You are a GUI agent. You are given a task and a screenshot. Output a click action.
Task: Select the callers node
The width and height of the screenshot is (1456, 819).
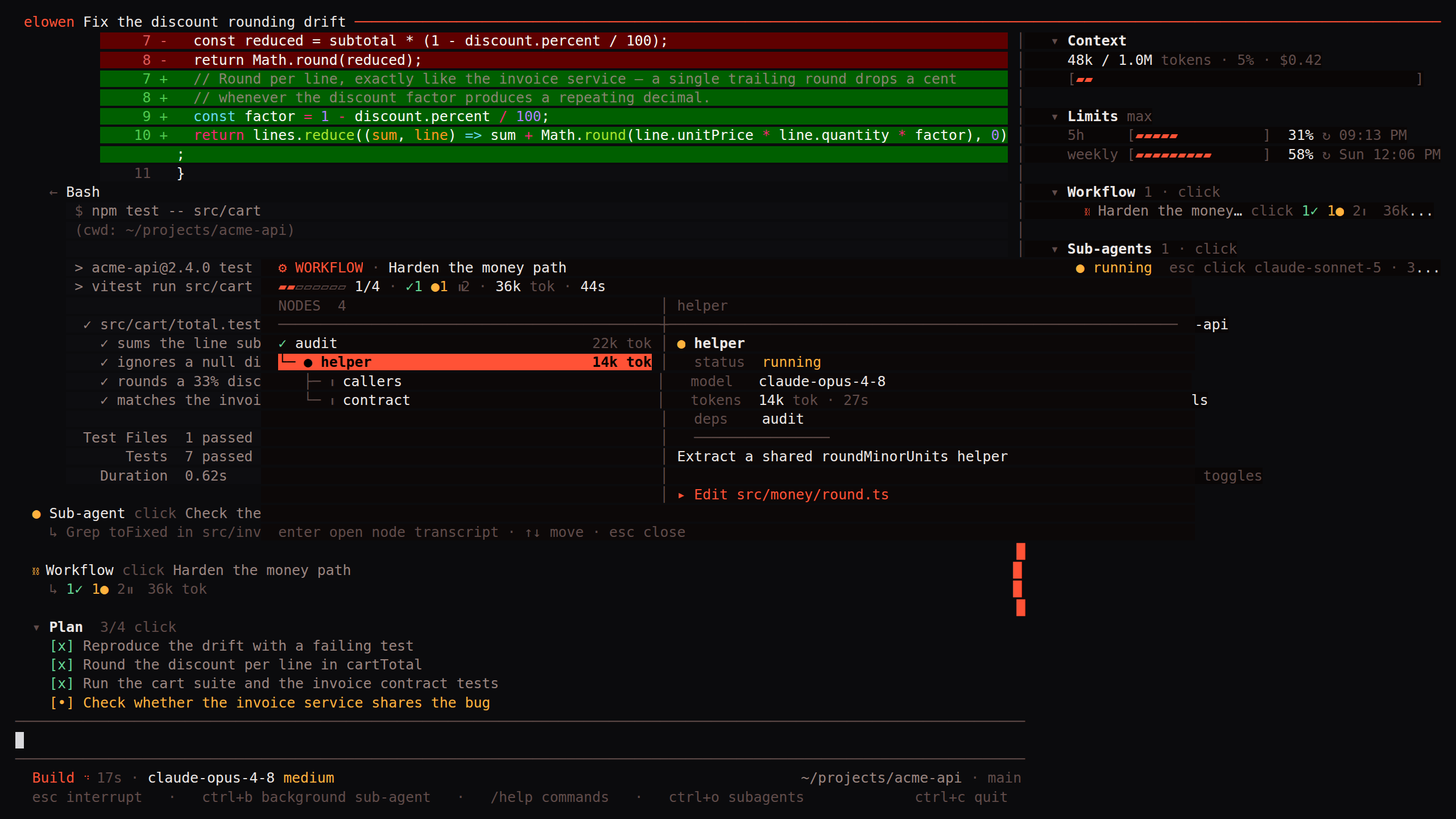click(x=465, y=382)
